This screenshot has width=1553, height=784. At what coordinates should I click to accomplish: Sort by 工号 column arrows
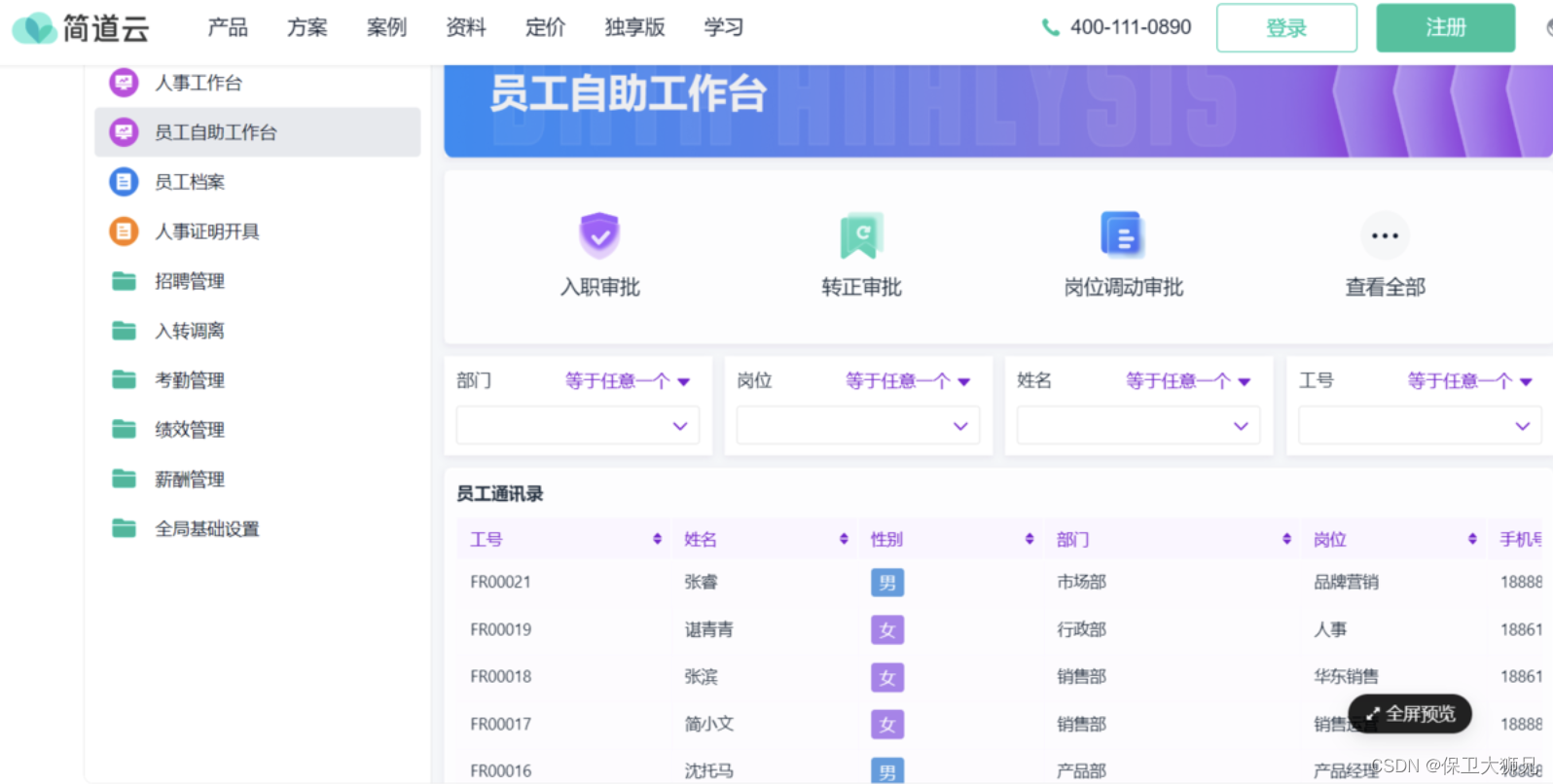[x=658, y=539]
